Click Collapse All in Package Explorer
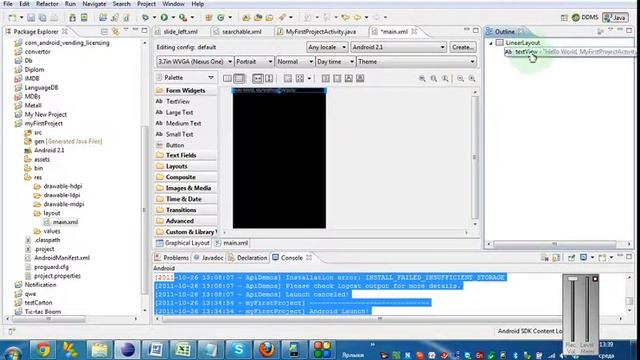 click(x=104, y=31)
